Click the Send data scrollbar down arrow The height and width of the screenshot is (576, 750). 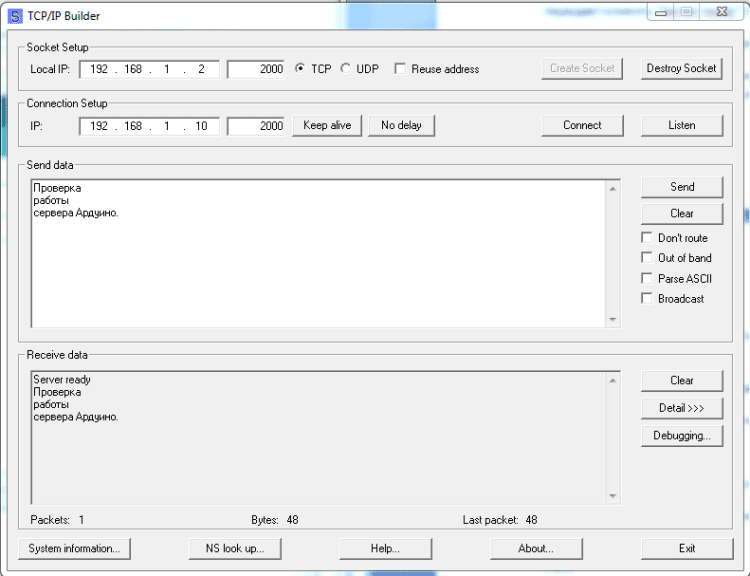tap(613, 319)
